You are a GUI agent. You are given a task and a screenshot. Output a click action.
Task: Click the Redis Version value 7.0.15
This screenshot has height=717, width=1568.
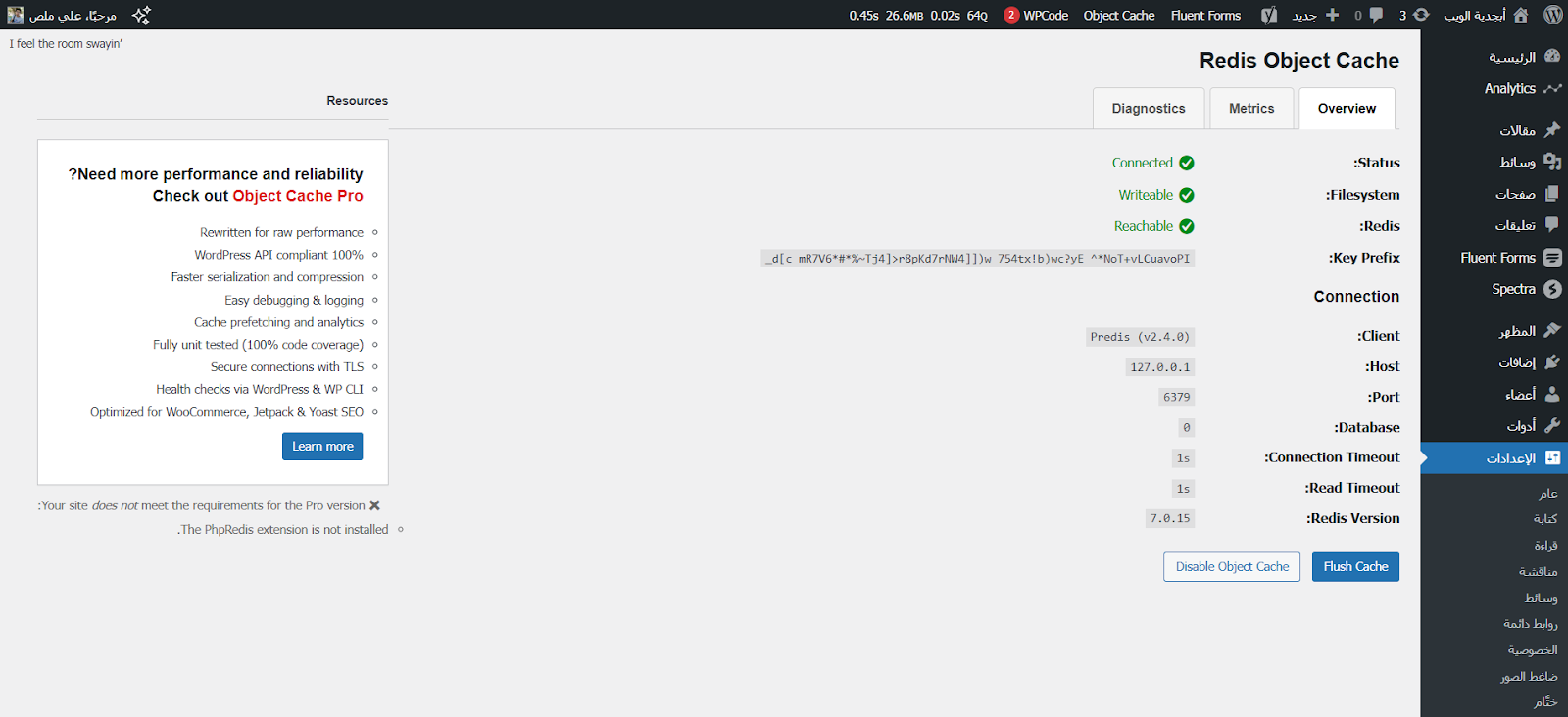pos(1170,518)
